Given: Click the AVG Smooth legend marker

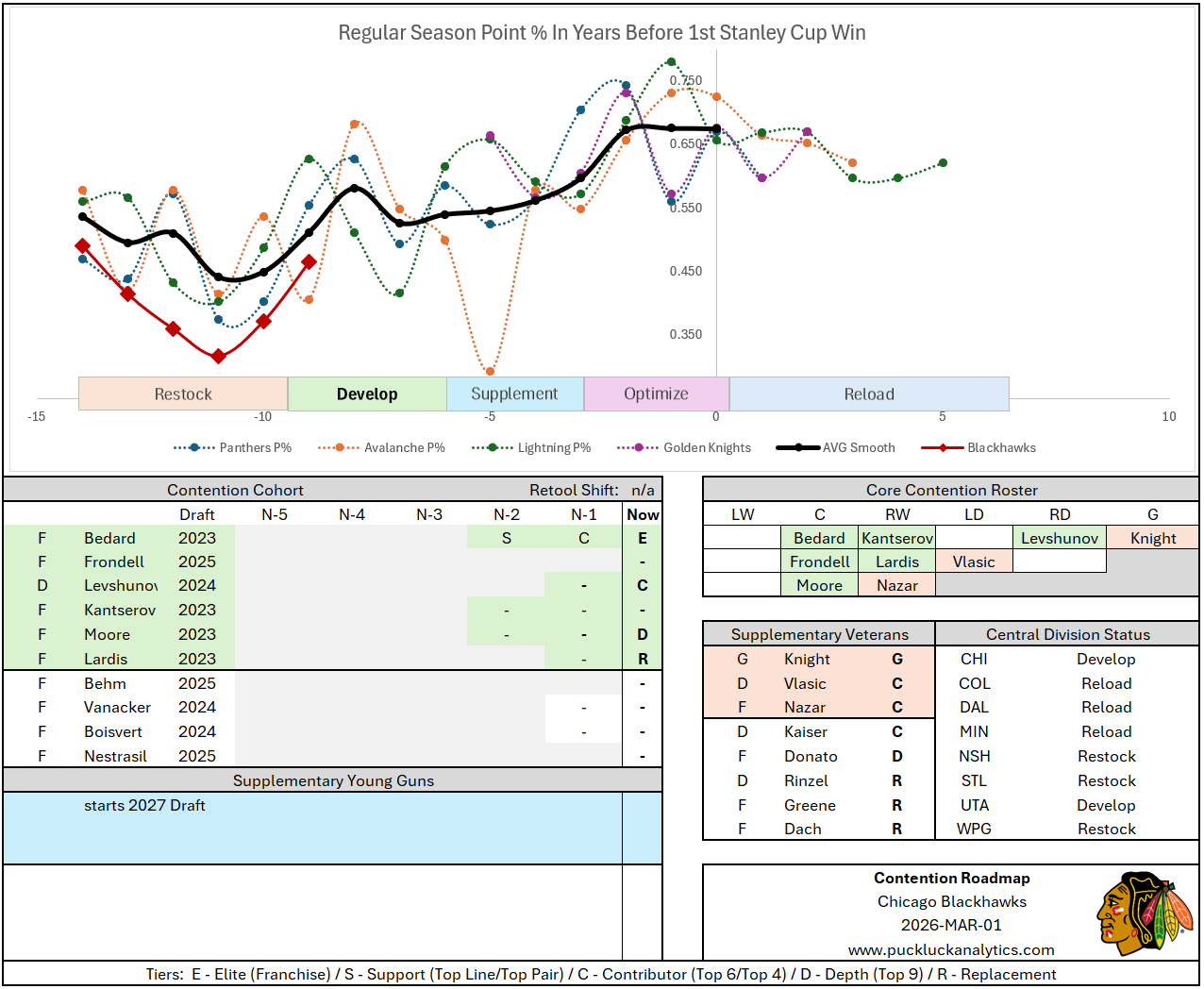Looking at the screenshot, I should coord(797,447).
